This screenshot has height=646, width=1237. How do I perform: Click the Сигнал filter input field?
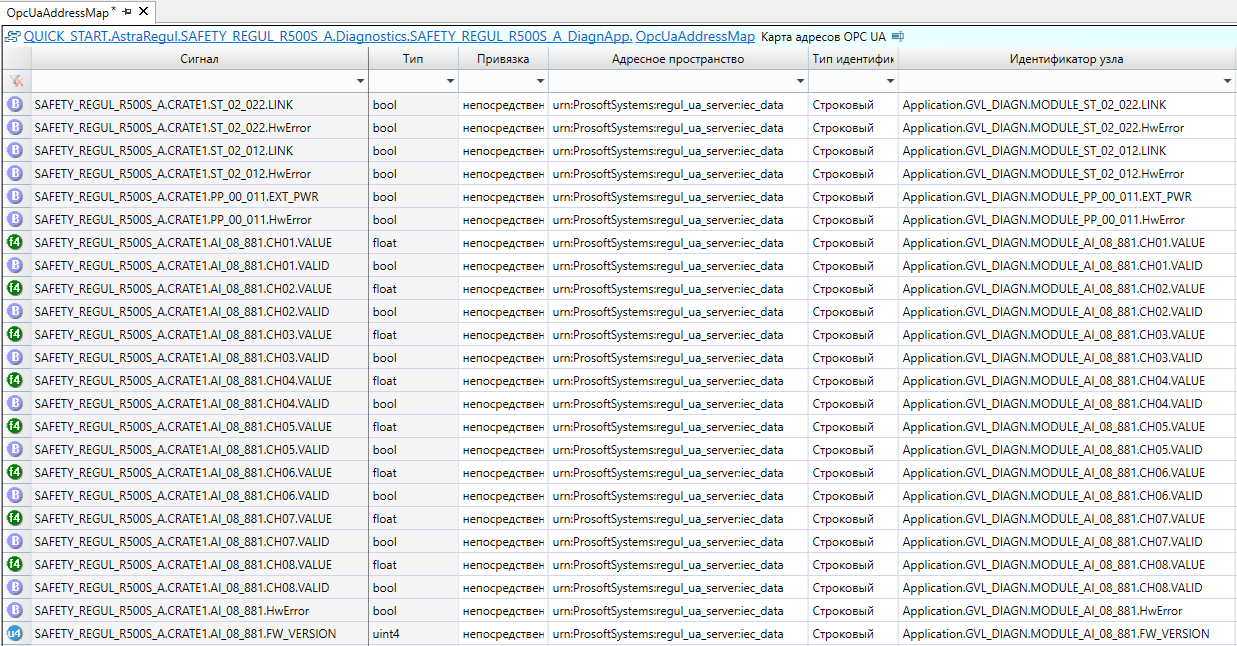point(190,81)
